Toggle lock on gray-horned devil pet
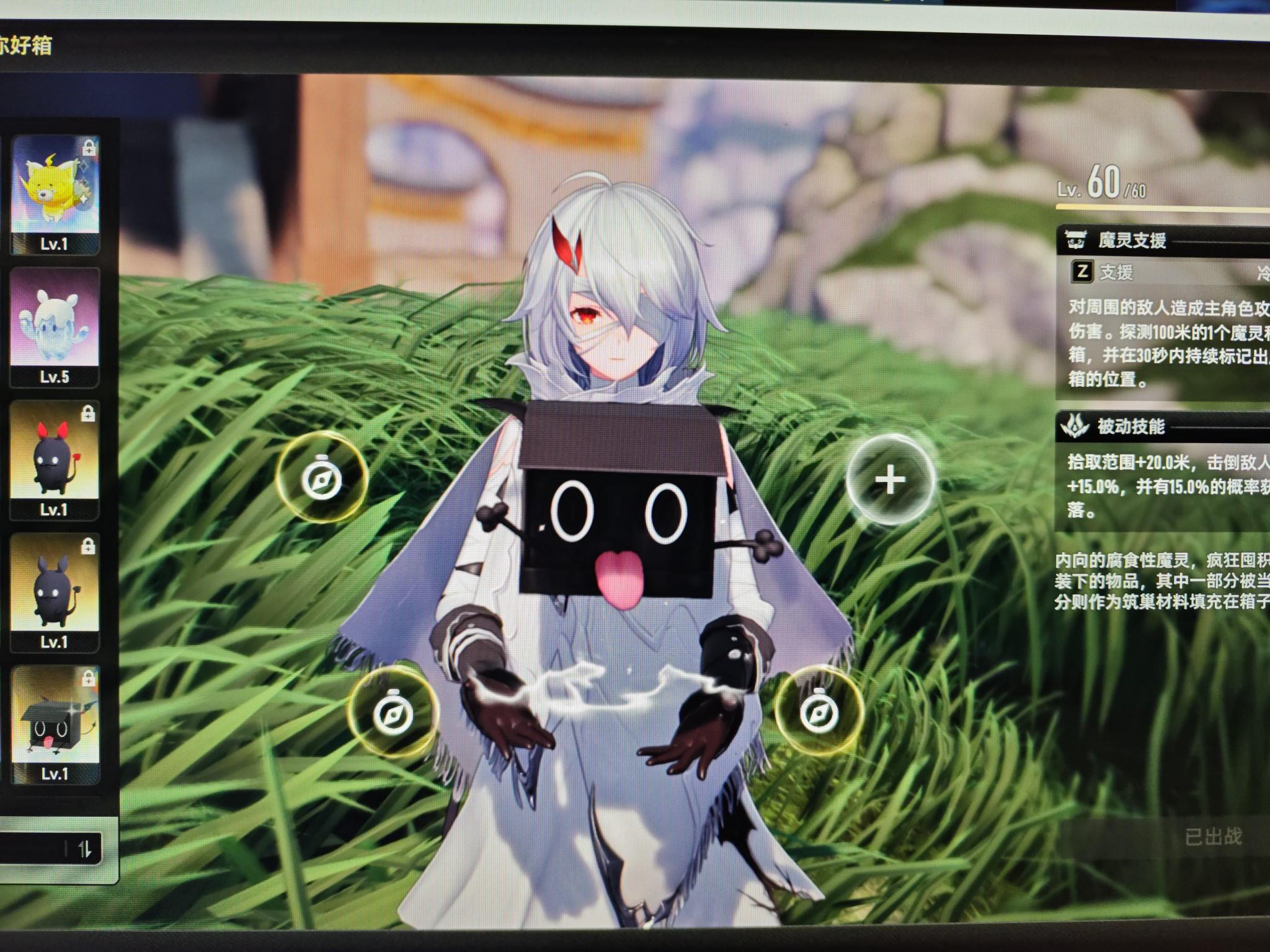Viewport: 1270px width, 952px height. pyautogui.click(x=88, y=546)
